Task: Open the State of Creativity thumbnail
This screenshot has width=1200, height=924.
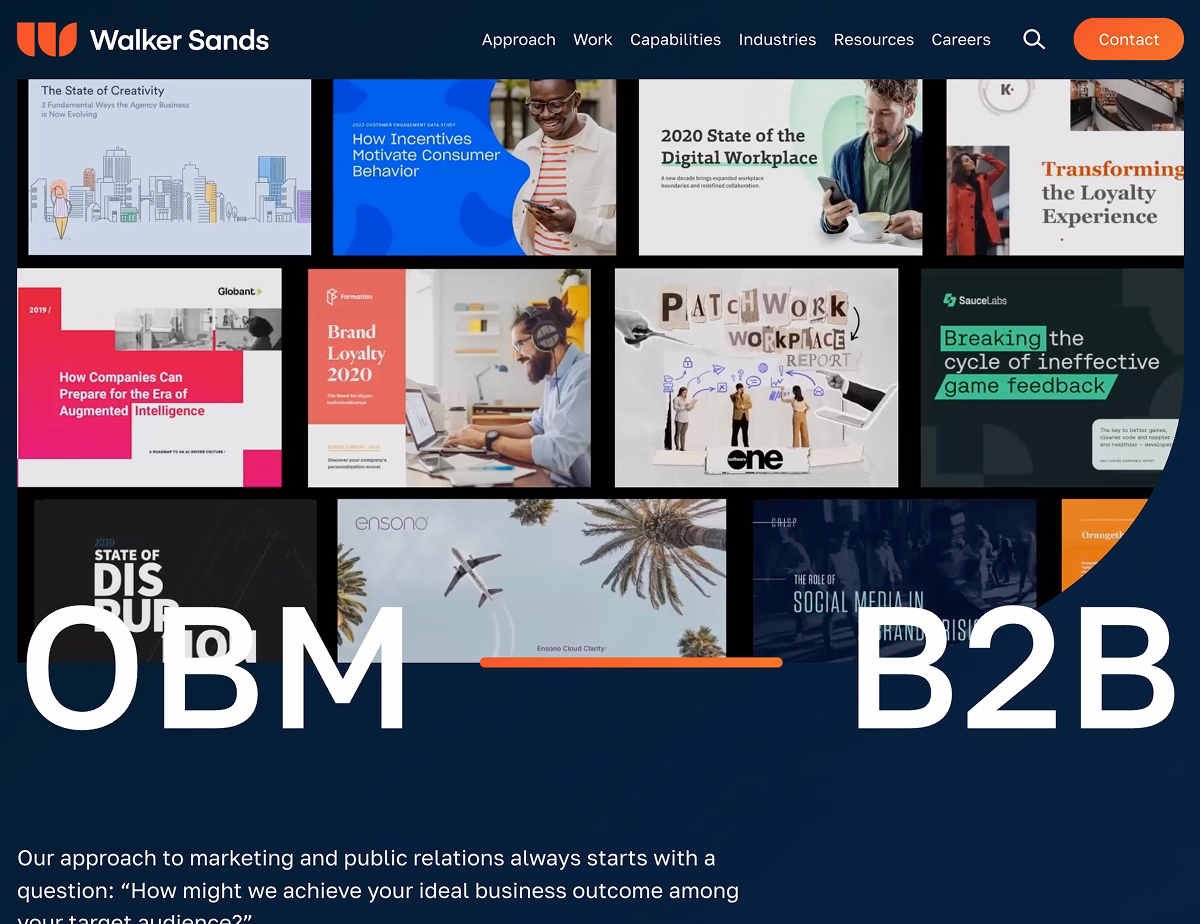Action: [x=168, y=167]
